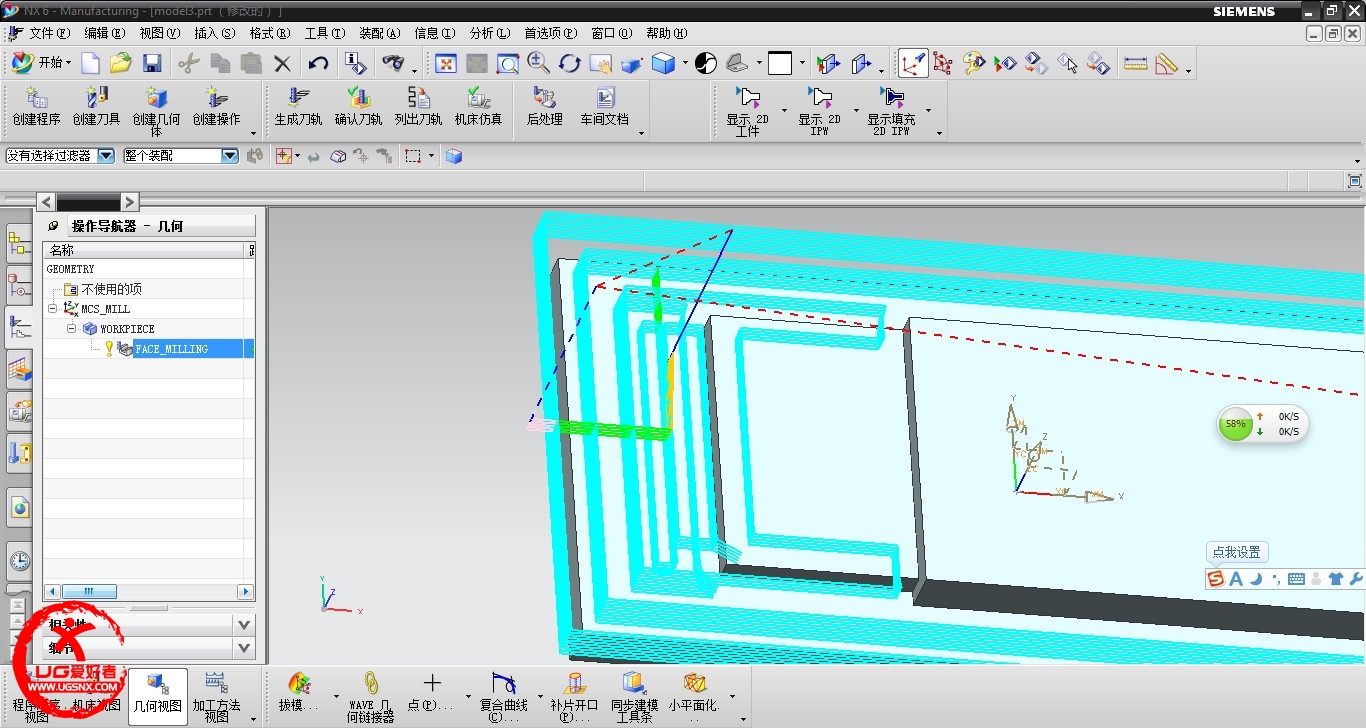Image resolution: width=1366 pixels, height=728 pixels.
Task: Click 显示填充 2D IPW icon
Action: pos(892,97)
